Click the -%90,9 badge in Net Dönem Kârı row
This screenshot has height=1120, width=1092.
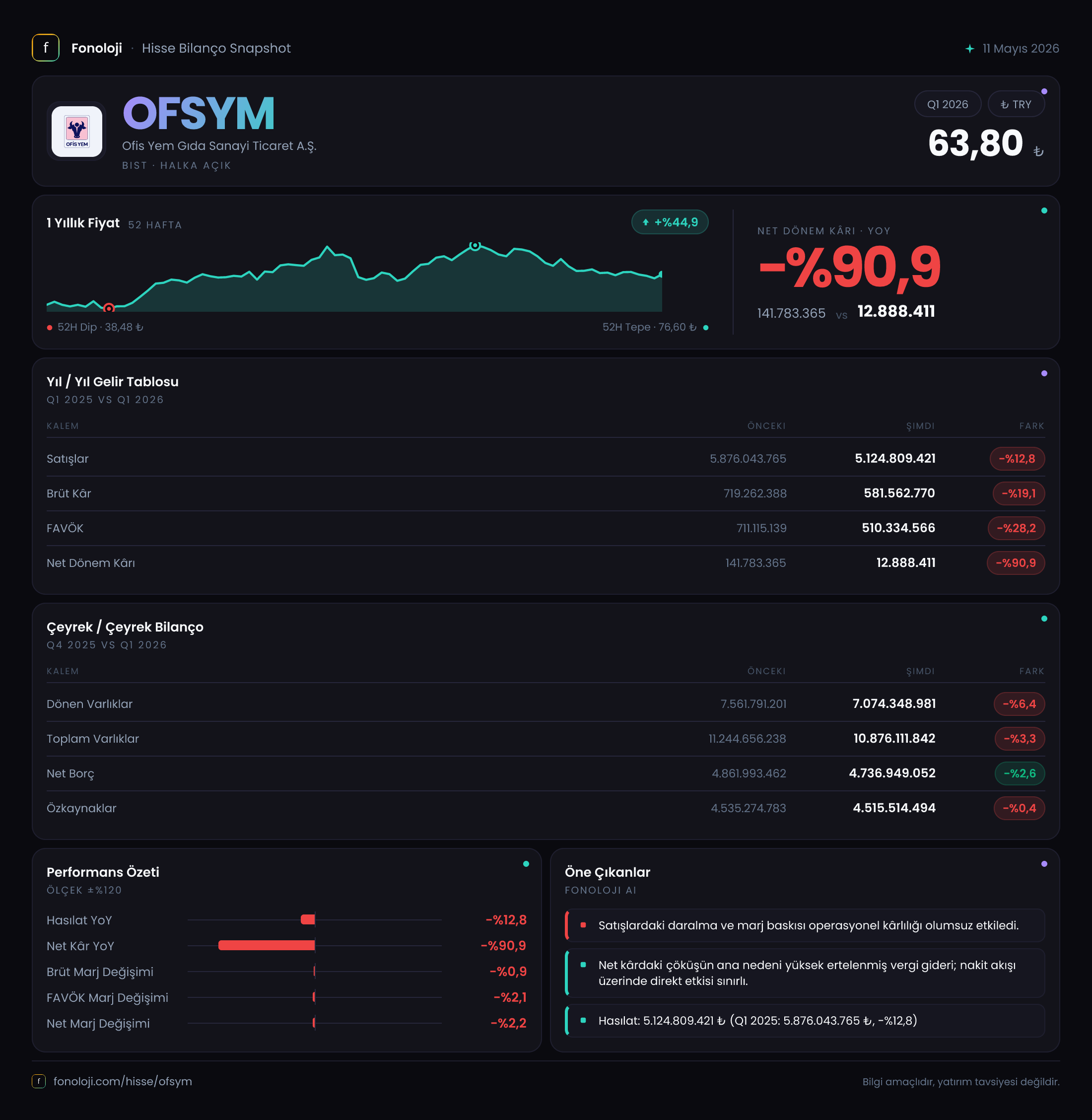(1016, 563)
